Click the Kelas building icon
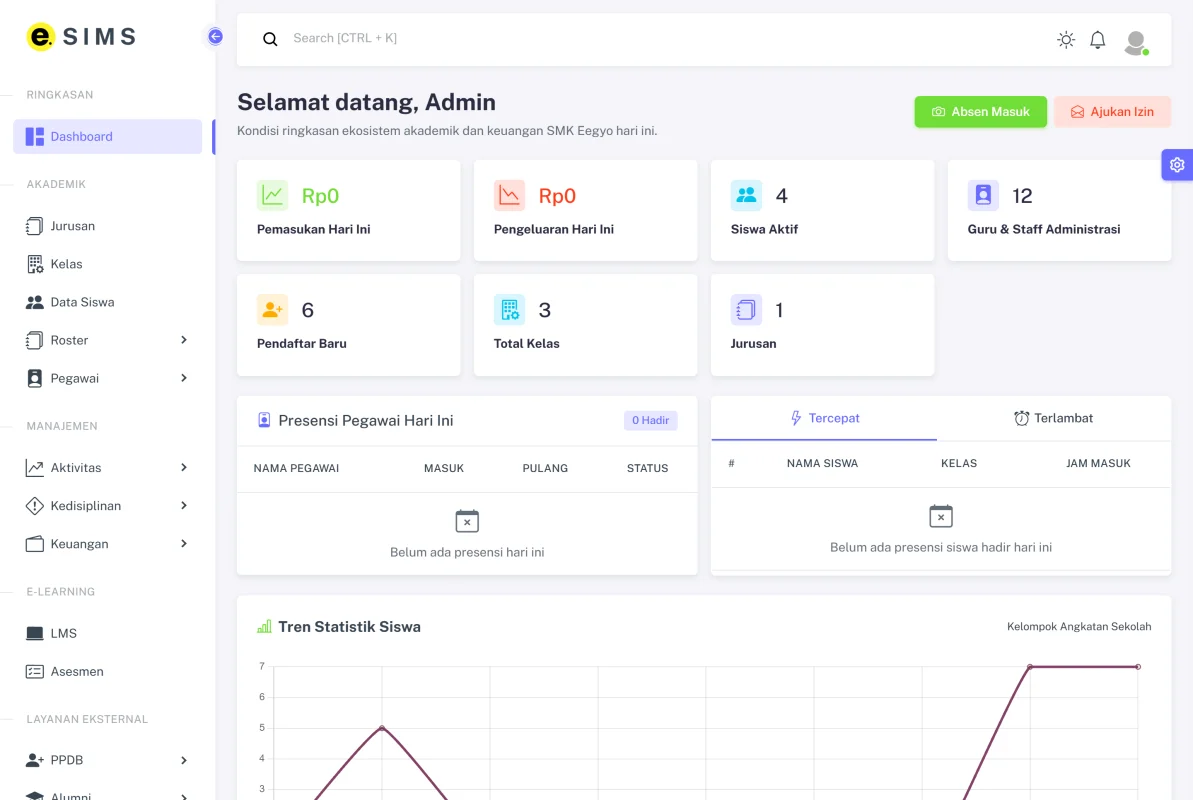The width and height of the screenshot is (1193, 800). point(35,264)
